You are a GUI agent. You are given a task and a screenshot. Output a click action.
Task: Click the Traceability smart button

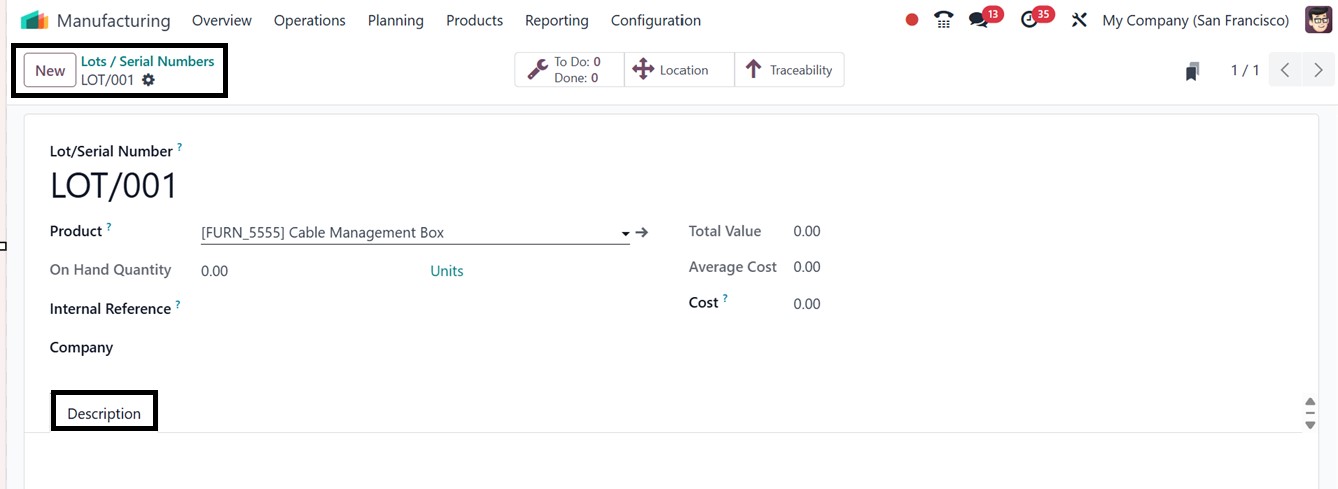789,70
